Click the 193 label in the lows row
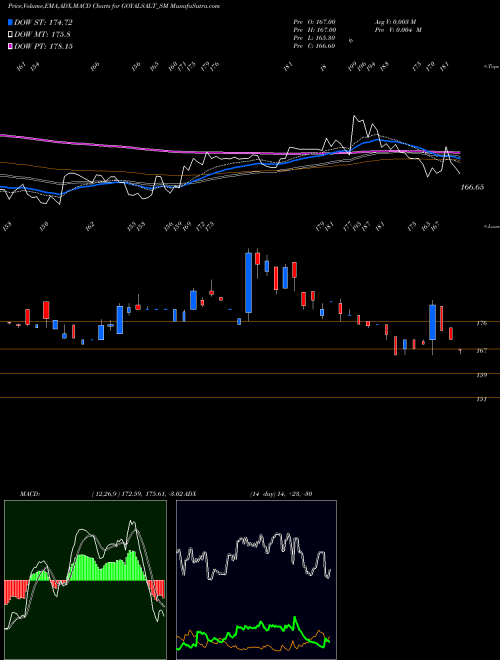The height and width of the screenshot is (660, 500). 356,226
